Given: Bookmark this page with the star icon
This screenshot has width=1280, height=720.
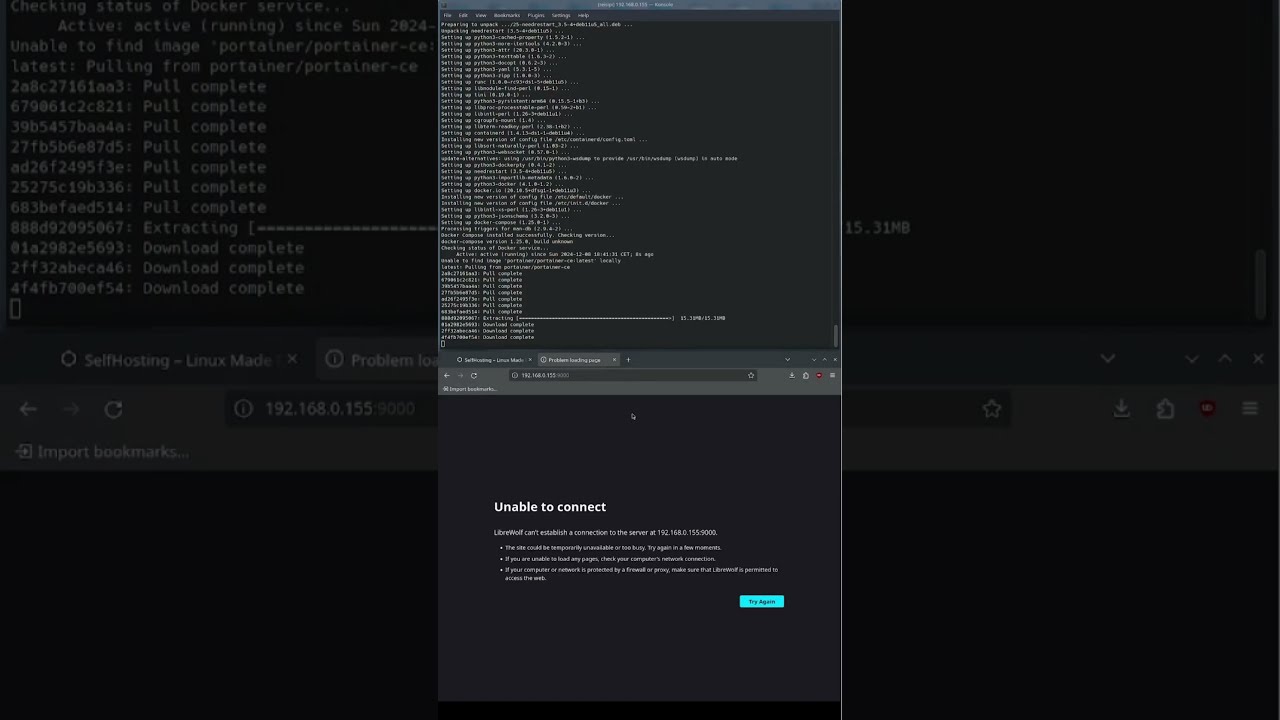Looking at the screenshot, I should [751, 375].
